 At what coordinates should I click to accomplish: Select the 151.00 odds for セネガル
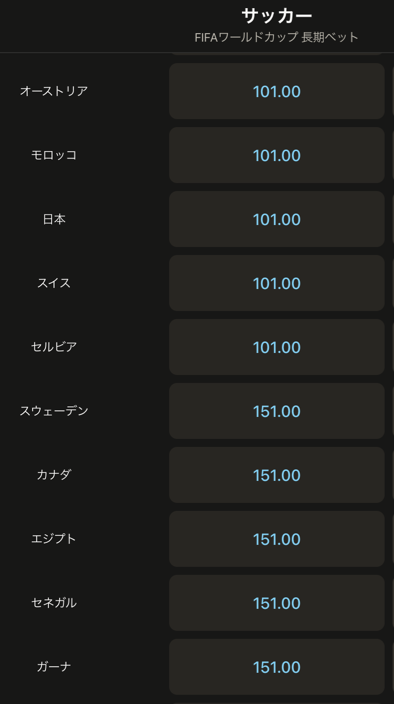pos(276,603)
